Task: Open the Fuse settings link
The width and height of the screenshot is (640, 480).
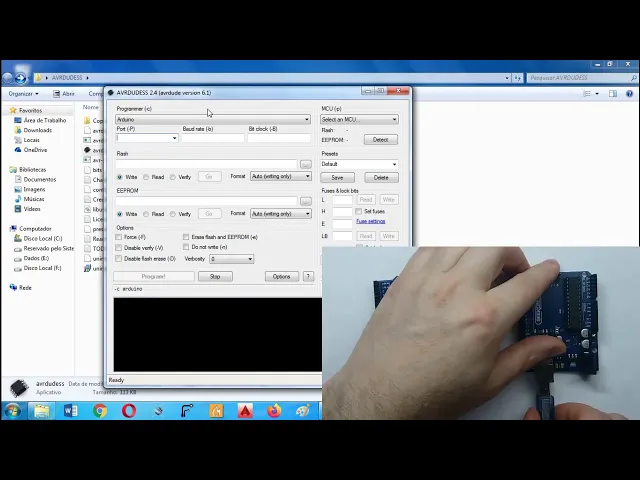Action: [371, 221]
